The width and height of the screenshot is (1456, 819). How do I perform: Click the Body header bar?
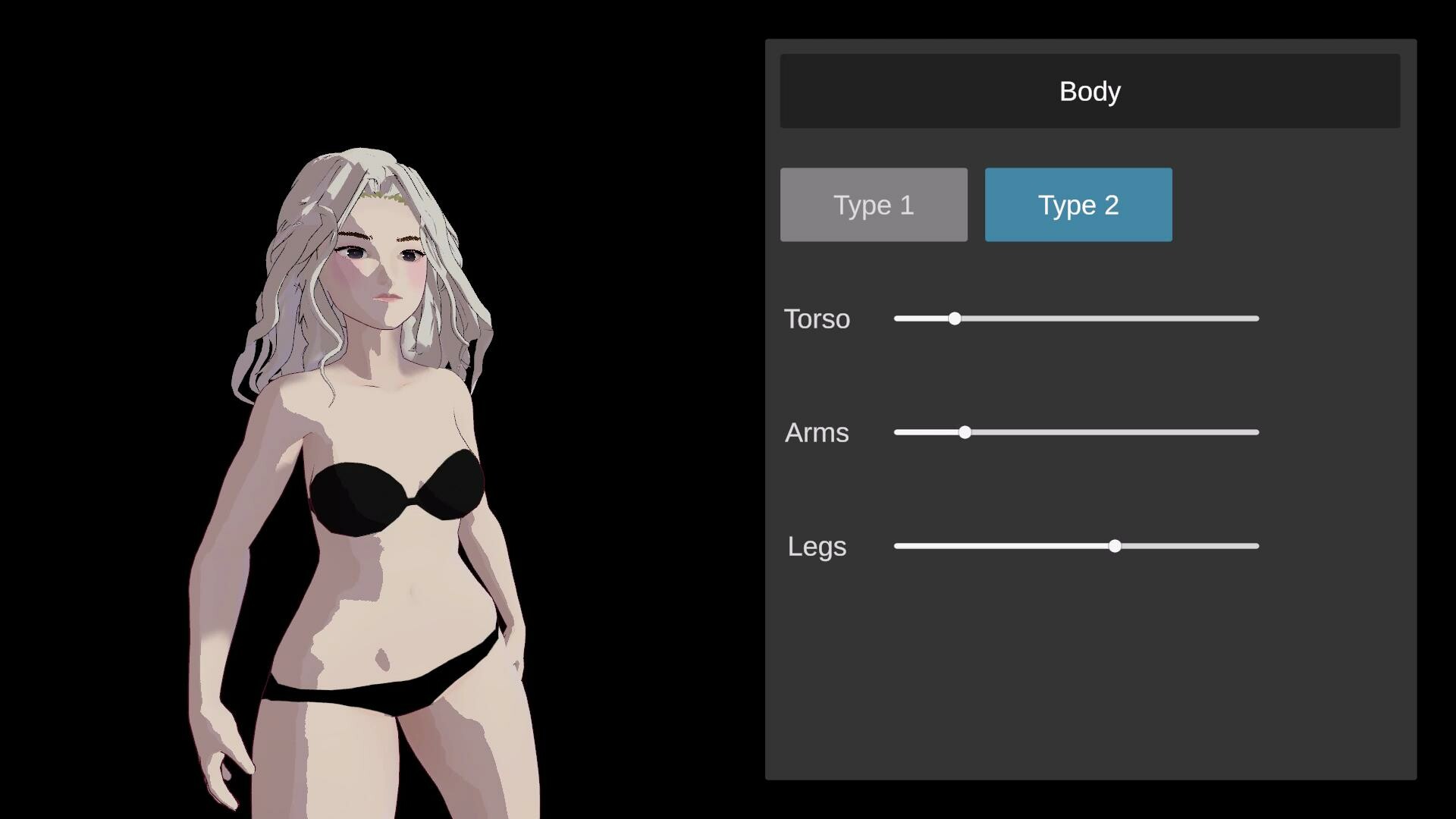(x=1090, y=91)
